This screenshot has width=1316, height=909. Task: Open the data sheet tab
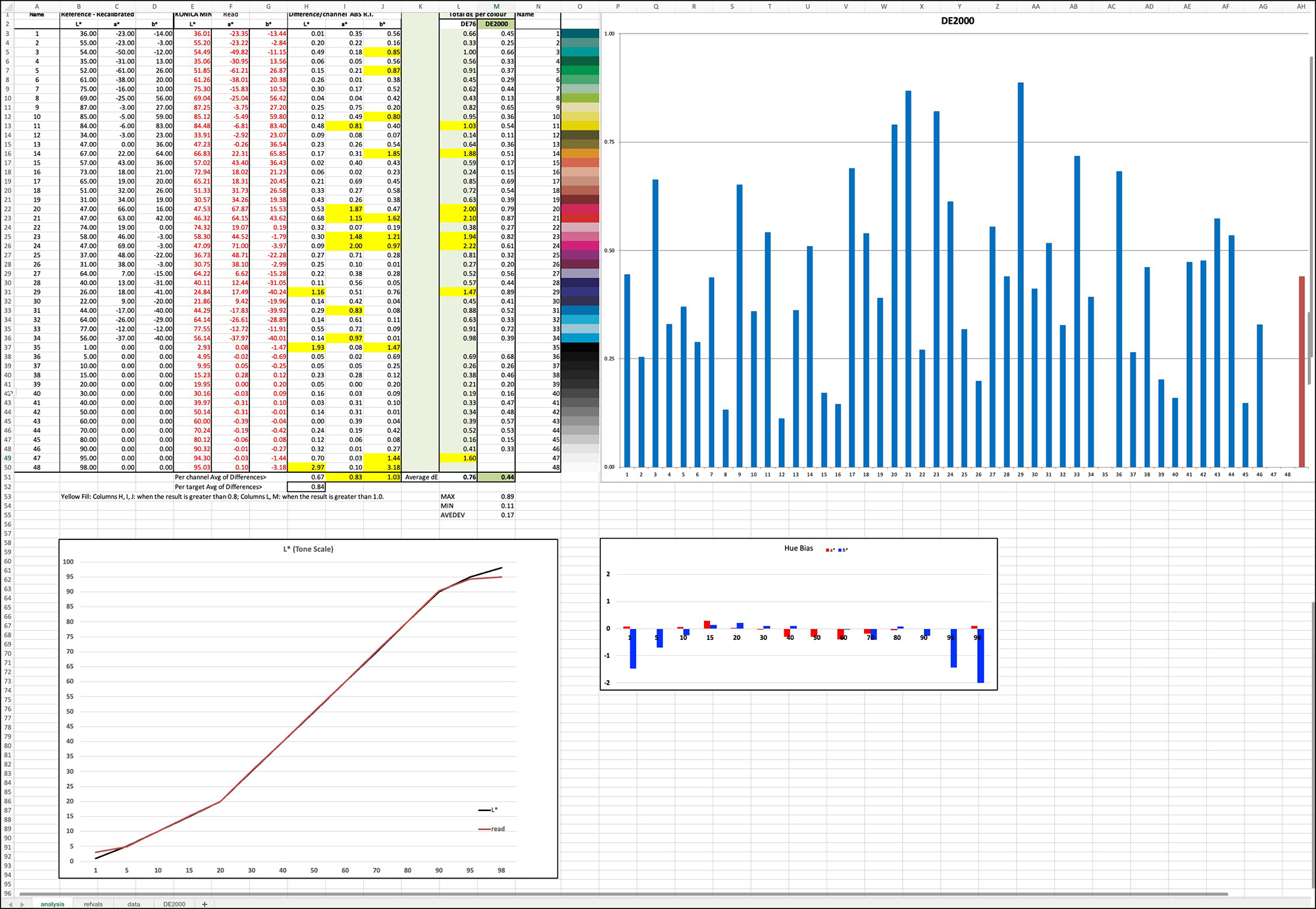(134, 904)
